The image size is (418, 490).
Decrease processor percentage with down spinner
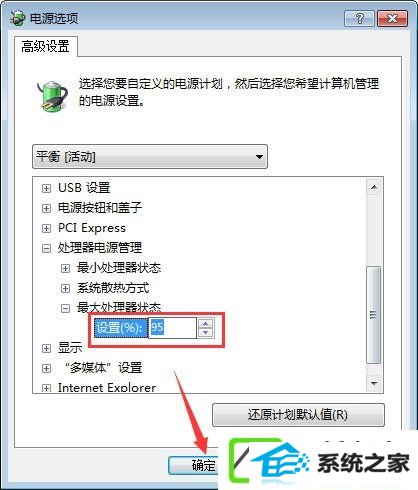click(x=206, y=332)
